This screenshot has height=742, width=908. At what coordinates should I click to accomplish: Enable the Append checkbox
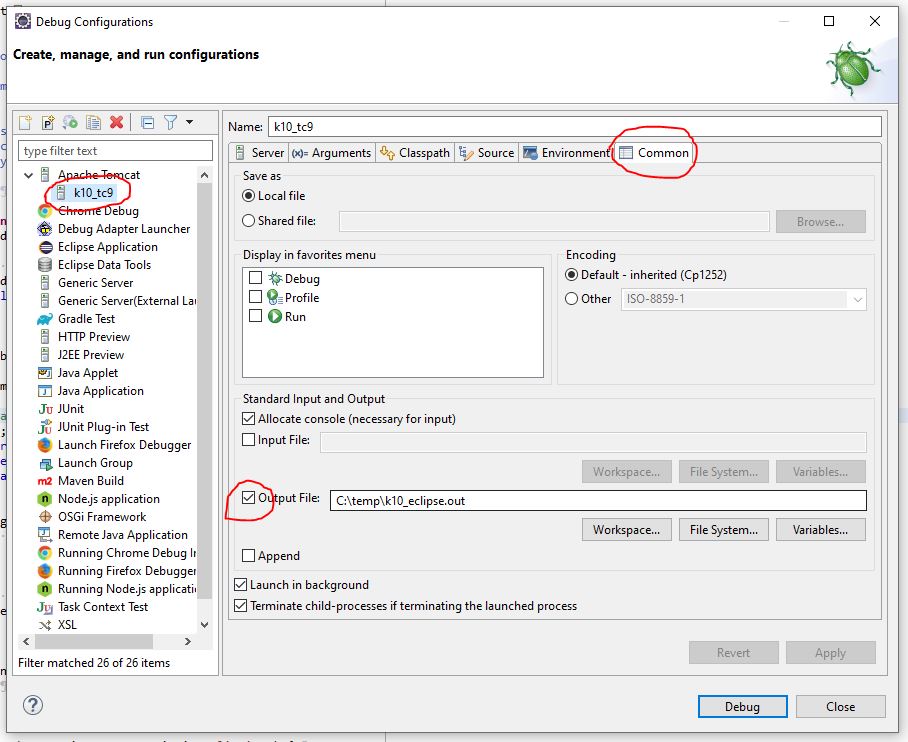pyautogui.click(x=248, y=555)
